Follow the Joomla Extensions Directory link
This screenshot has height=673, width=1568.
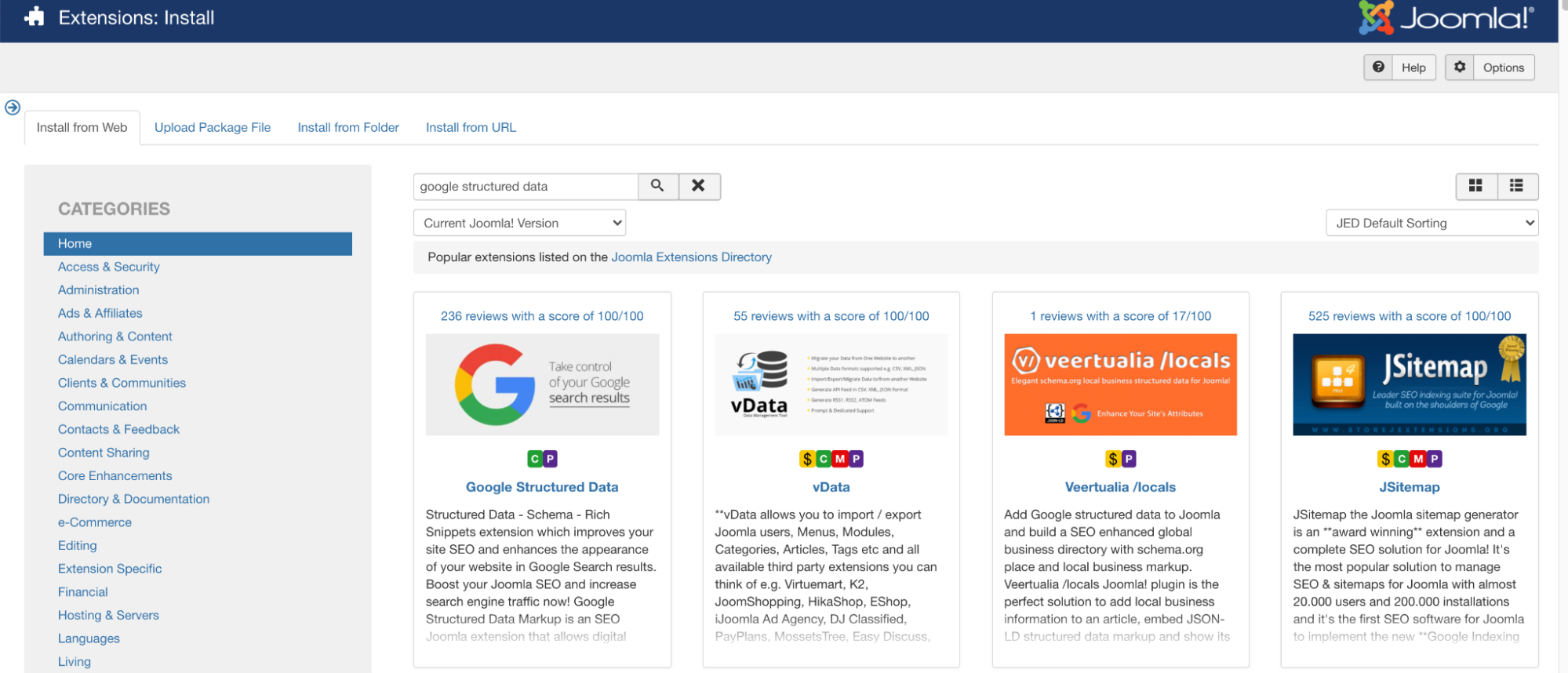(x=691, y=257)
